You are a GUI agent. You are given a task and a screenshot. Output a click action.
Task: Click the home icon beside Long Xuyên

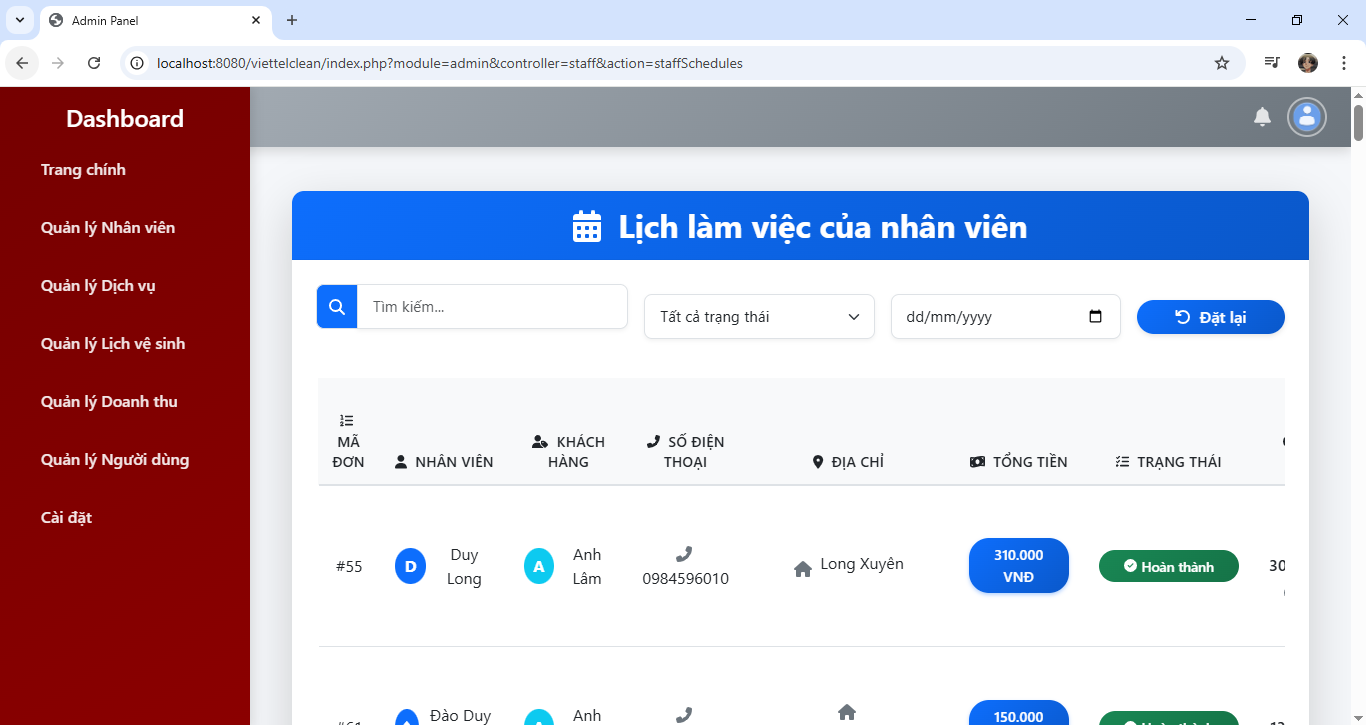[802, 569]
